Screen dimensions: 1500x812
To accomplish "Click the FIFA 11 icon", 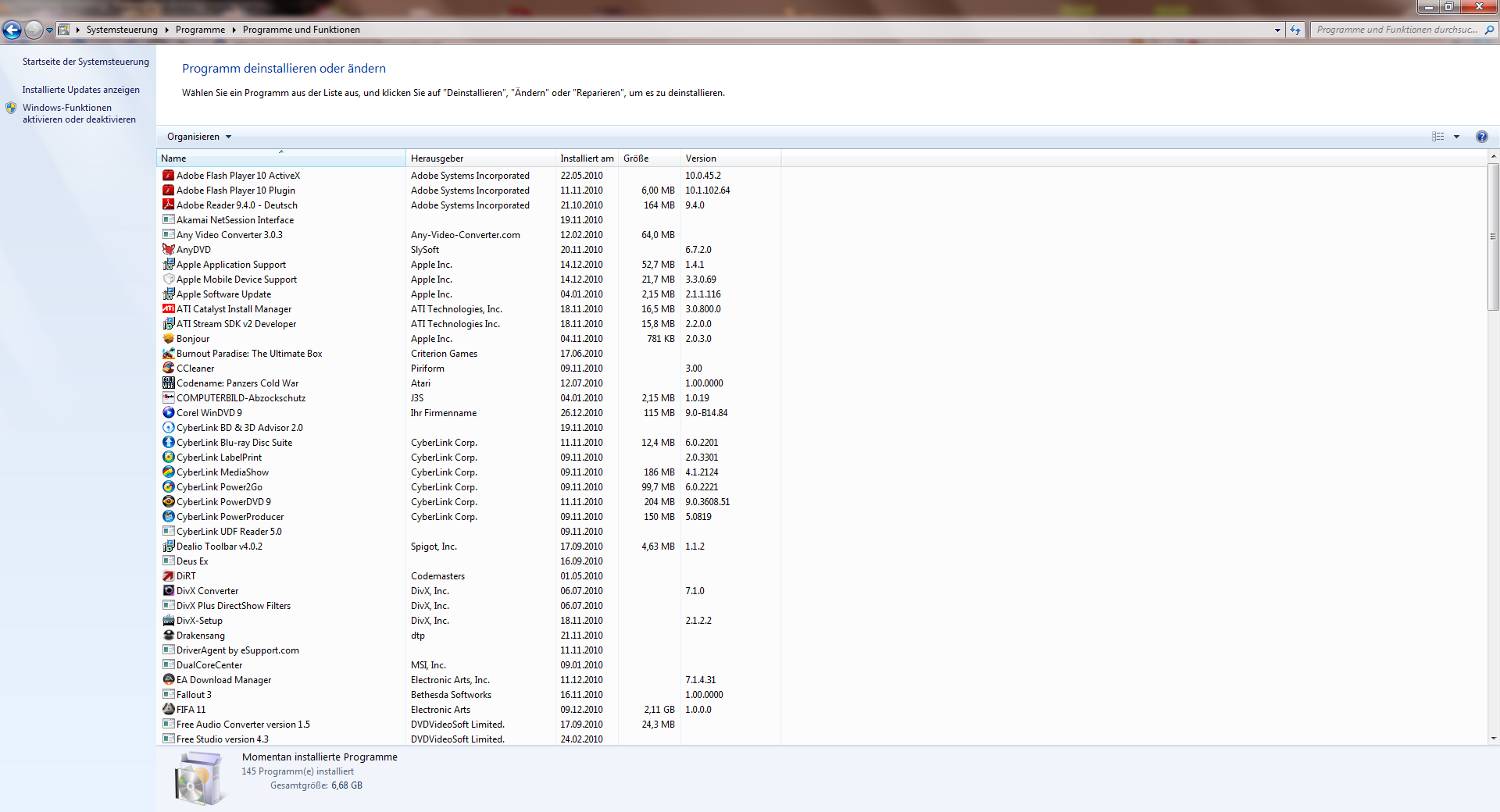I will tap(168, 710).
